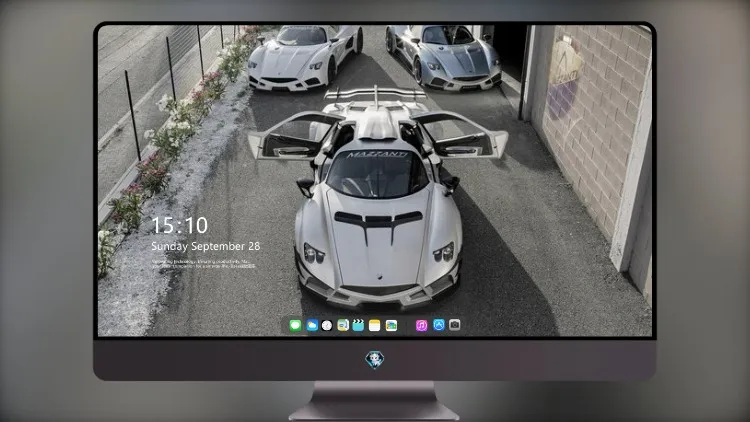This screenshot has height=422, width=750.
Task: Open the pink iTunes music app
Action: (x=421, y=325)
